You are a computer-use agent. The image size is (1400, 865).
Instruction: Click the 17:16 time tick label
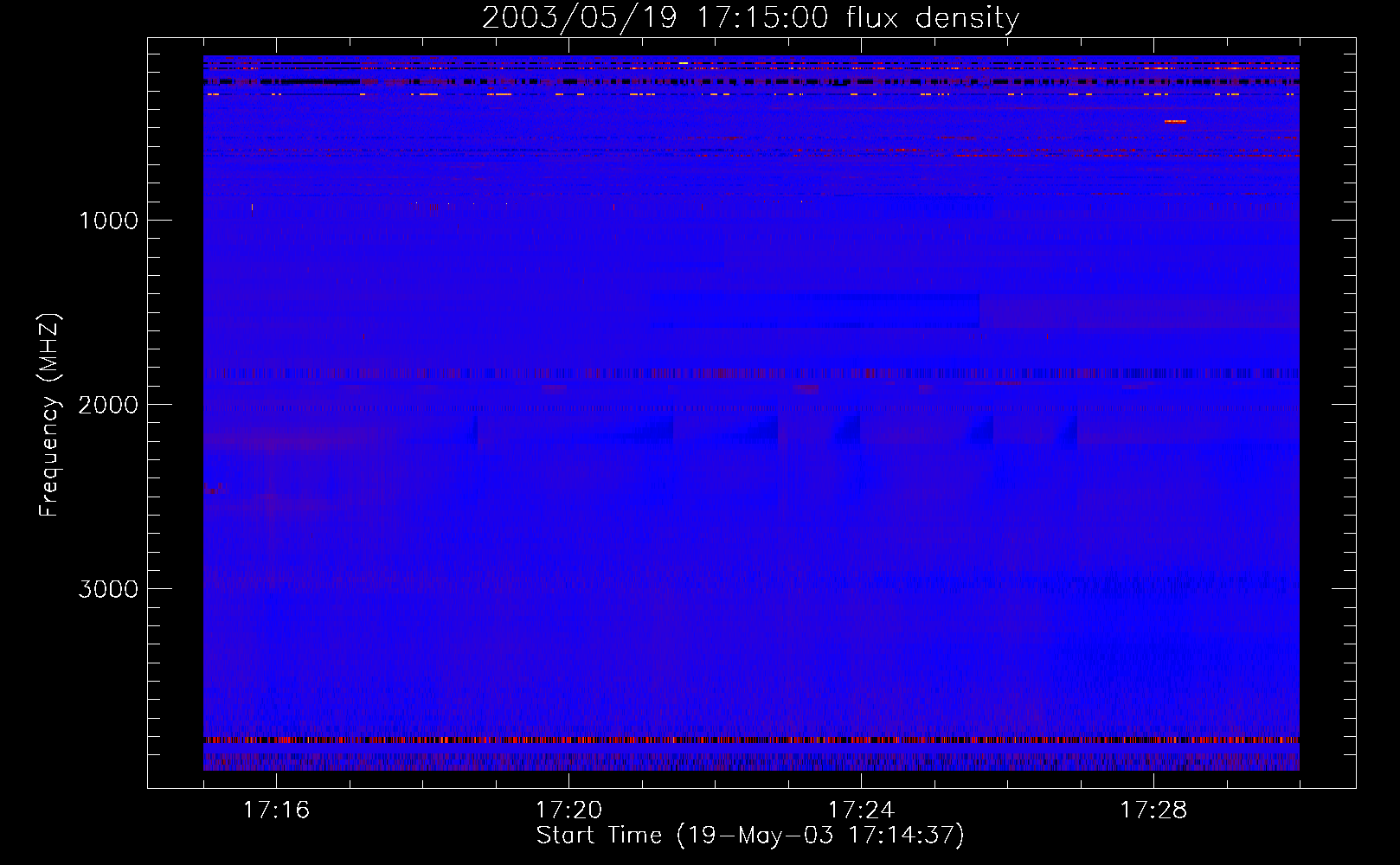[276, 810]
